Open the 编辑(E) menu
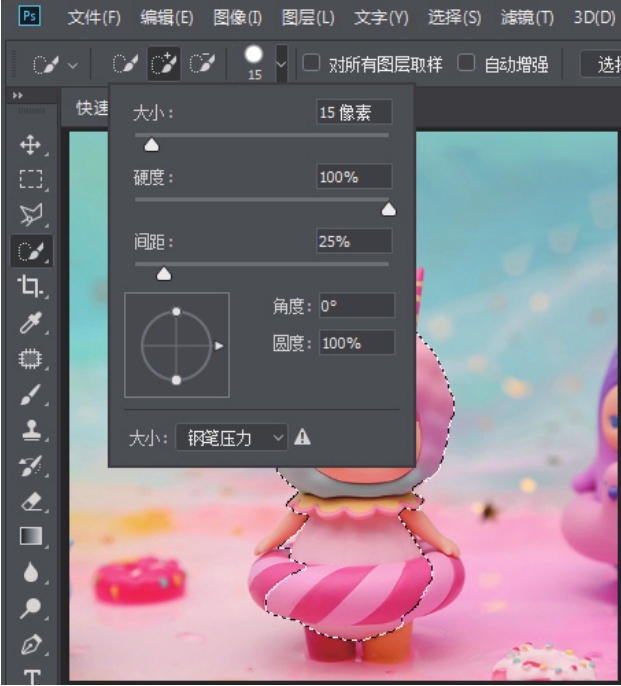 (167, 18)
